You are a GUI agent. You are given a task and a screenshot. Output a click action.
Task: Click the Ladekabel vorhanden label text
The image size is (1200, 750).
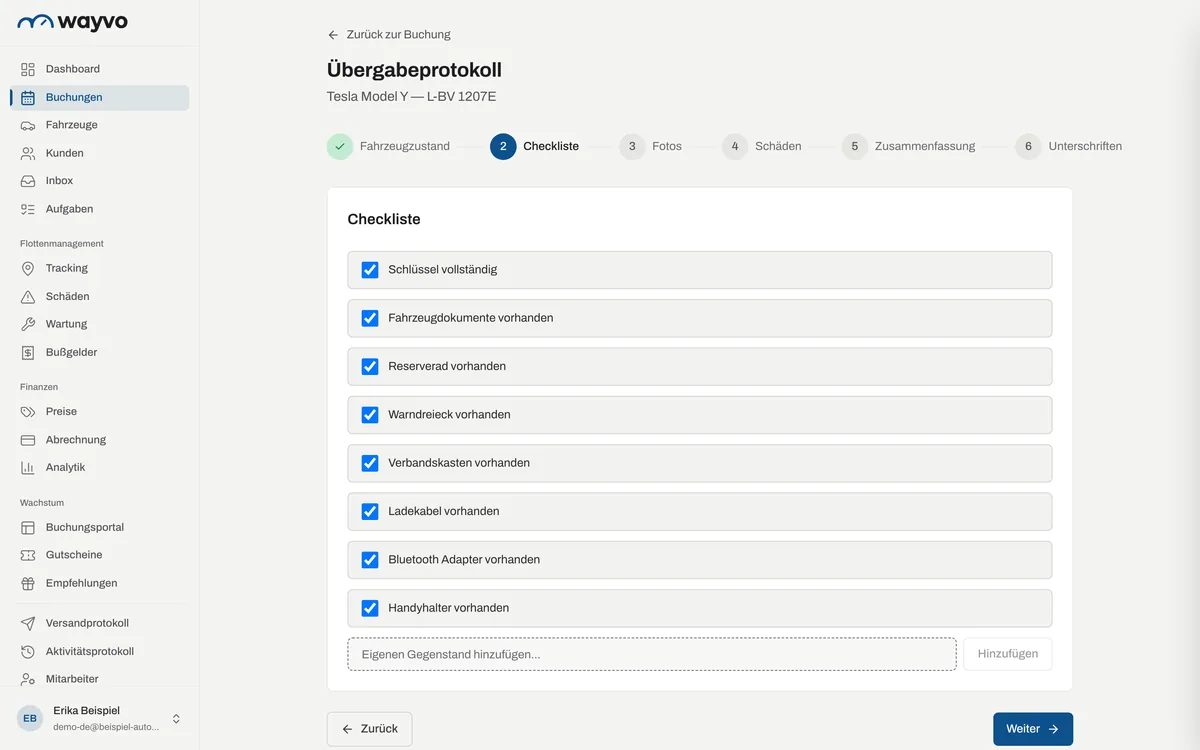[444, 511]
